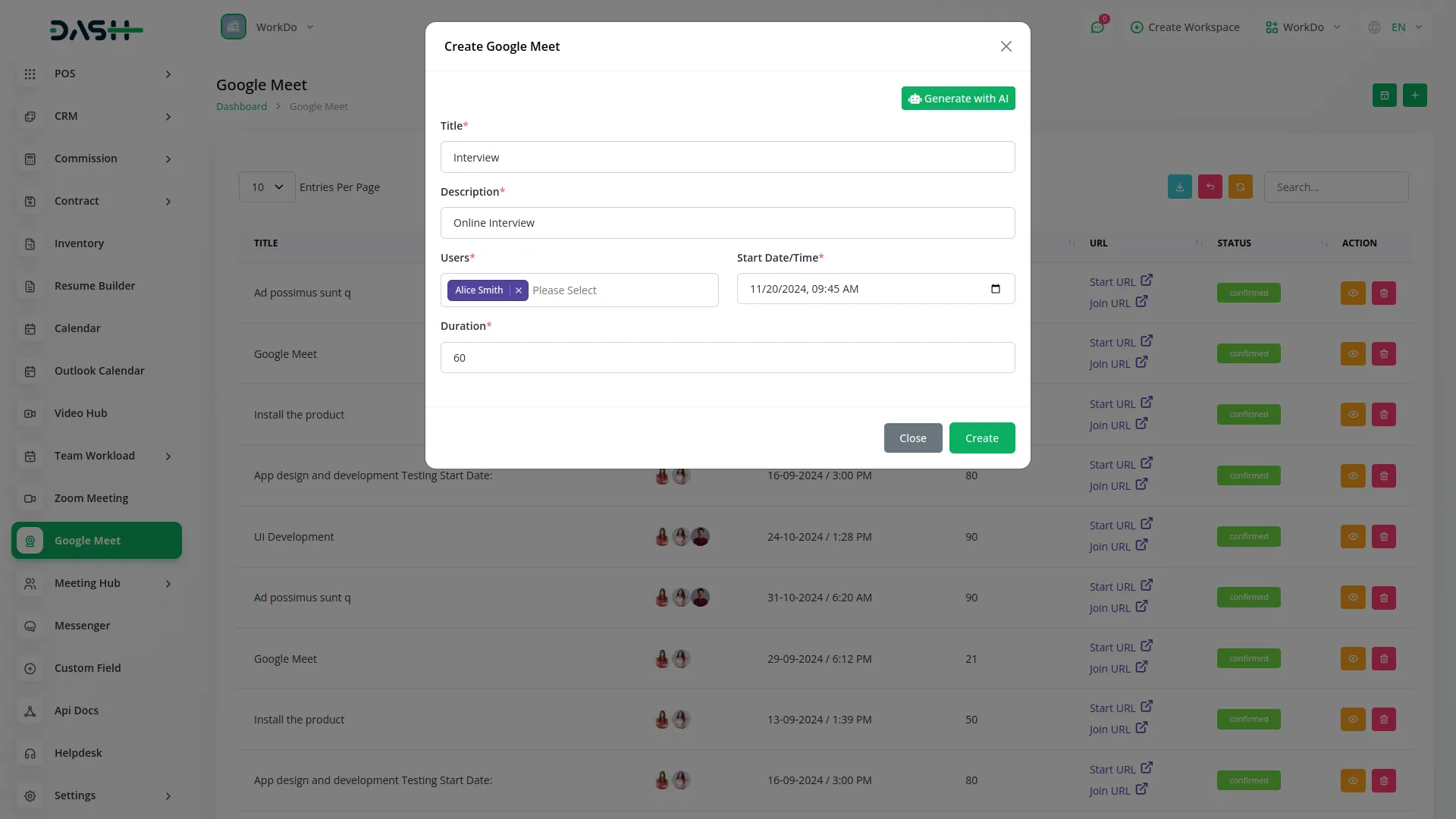Screen dimensions: 1456x819
Task: Open the 10 entries per page dropdown
Action: point(267,187)
